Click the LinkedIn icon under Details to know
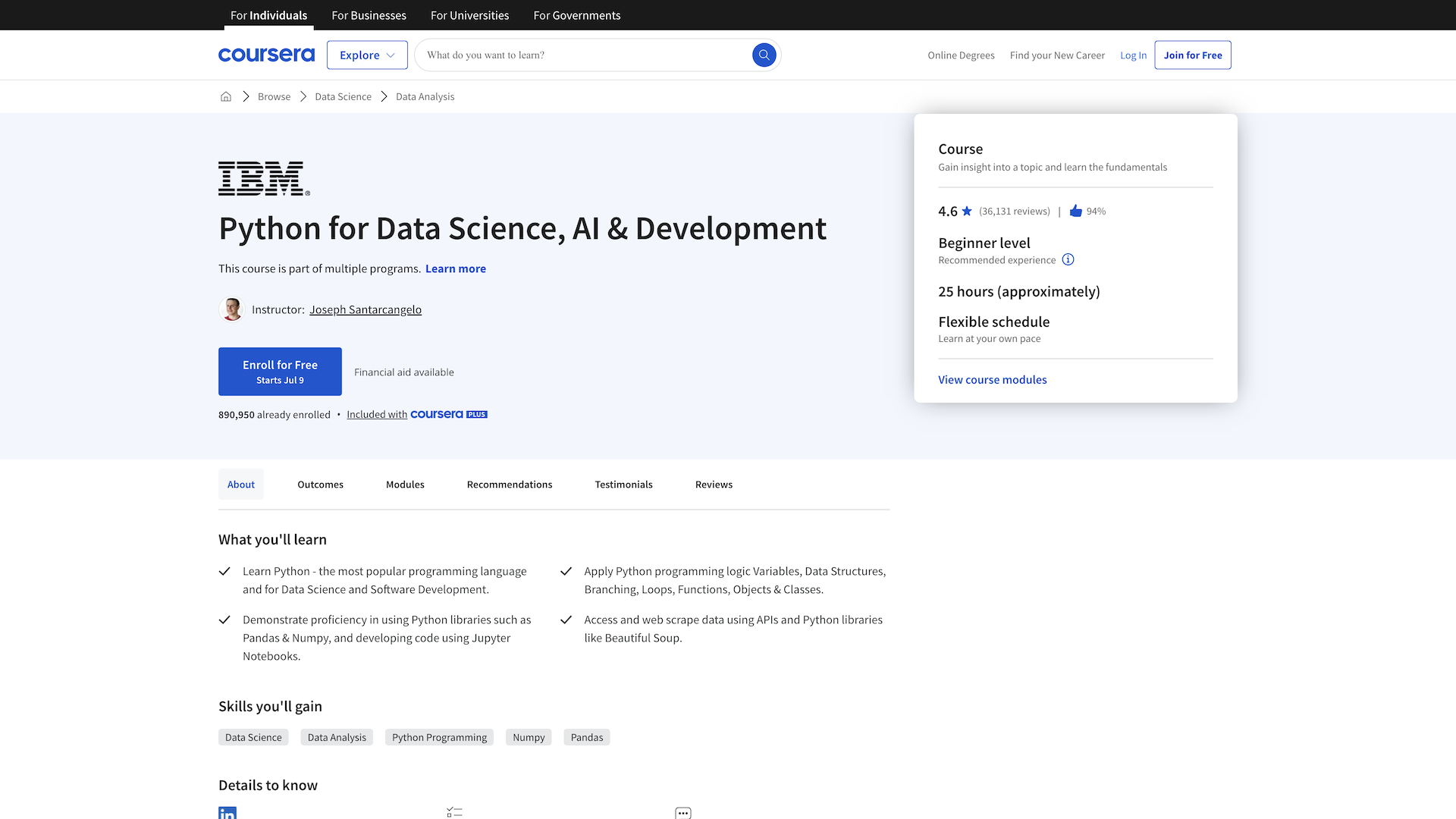1456x819 pixels. 227,812
